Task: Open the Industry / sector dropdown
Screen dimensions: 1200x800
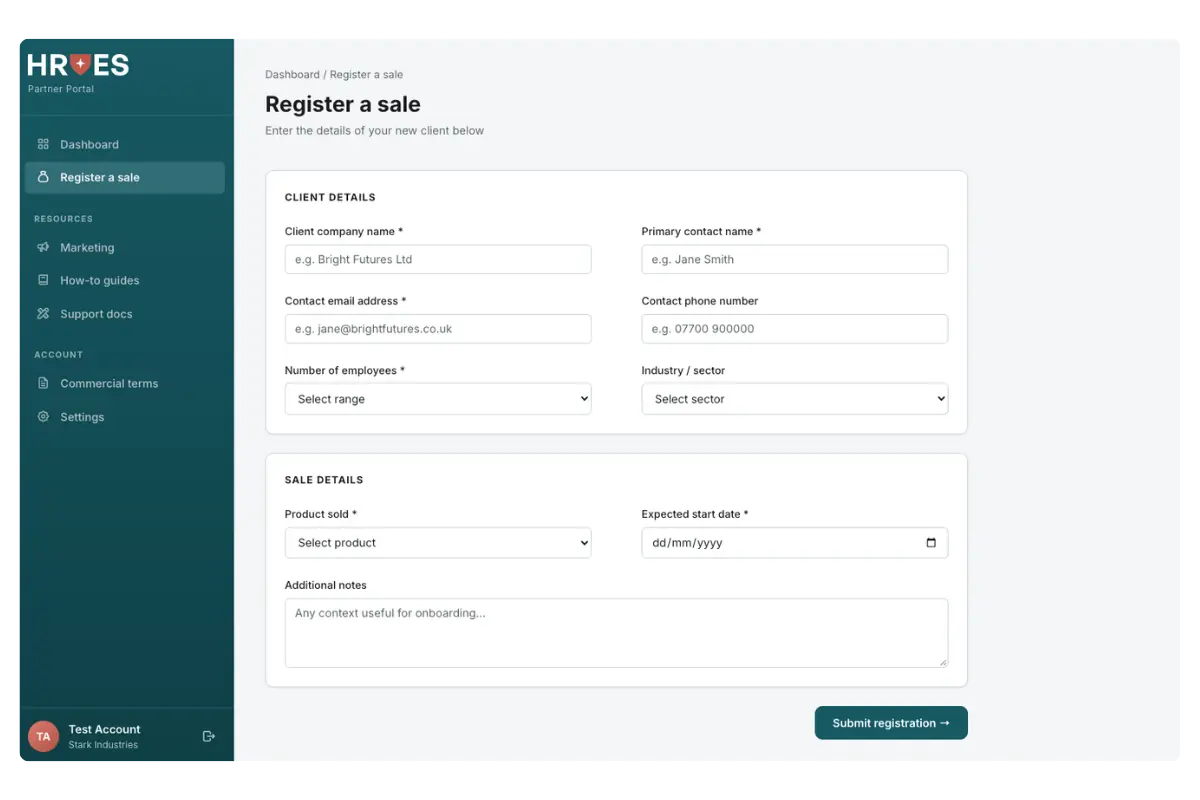Action: pos(795,399)
